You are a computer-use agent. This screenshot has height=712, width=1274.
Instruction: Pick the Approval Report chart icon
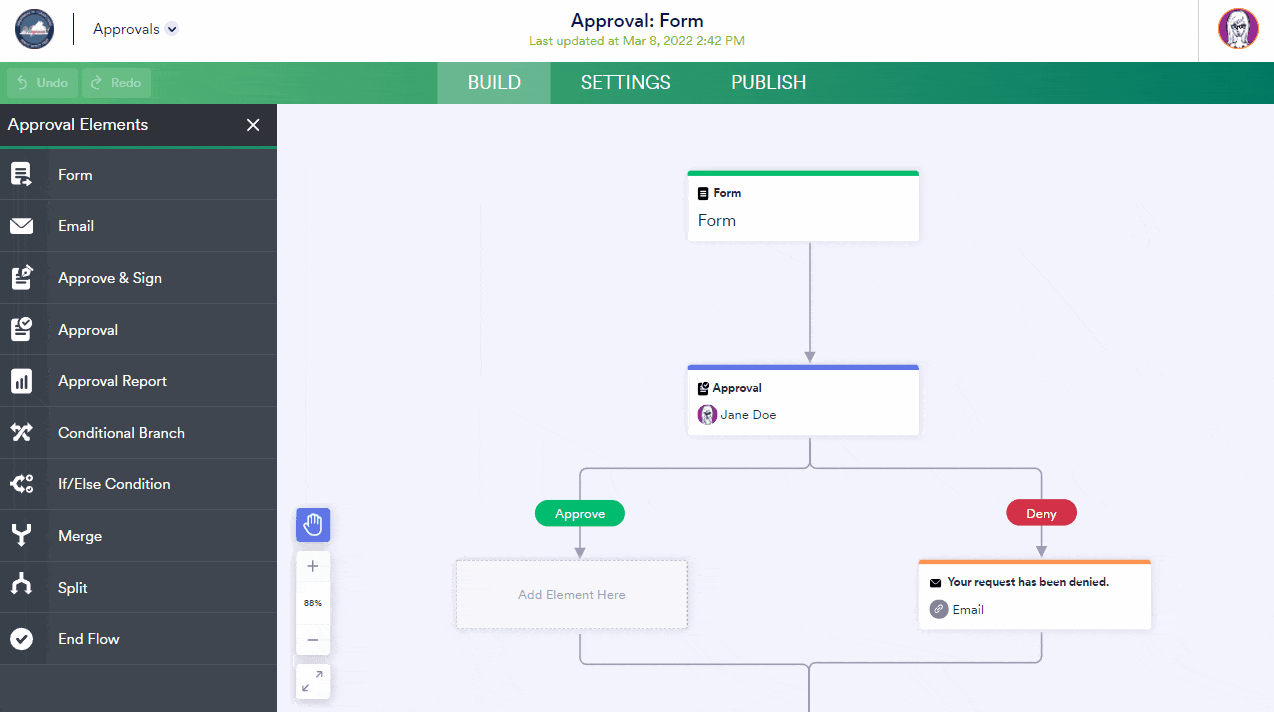tap(21, 381)
